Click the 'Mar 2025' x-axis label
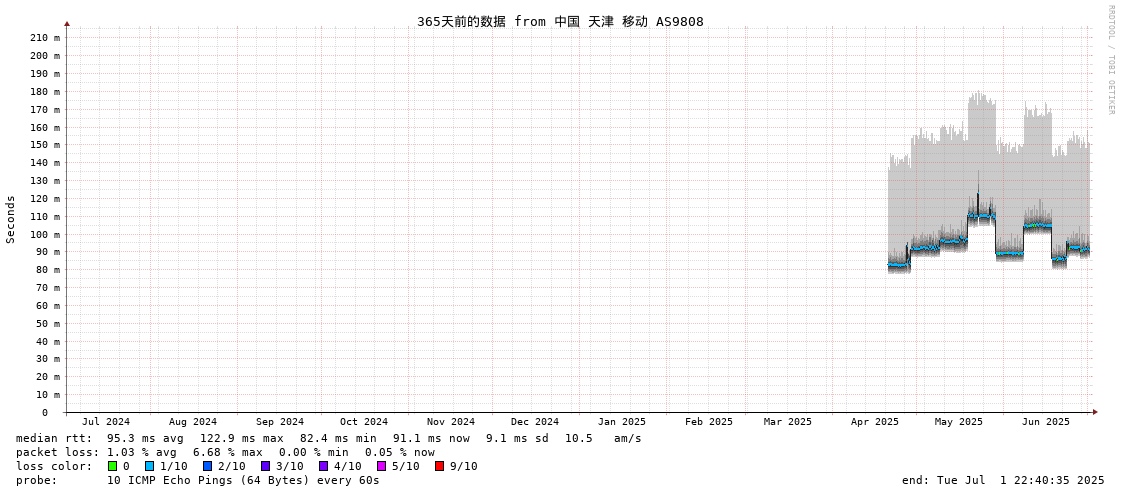Screen dimensions: 1121x494 click(x=788, y=422)
